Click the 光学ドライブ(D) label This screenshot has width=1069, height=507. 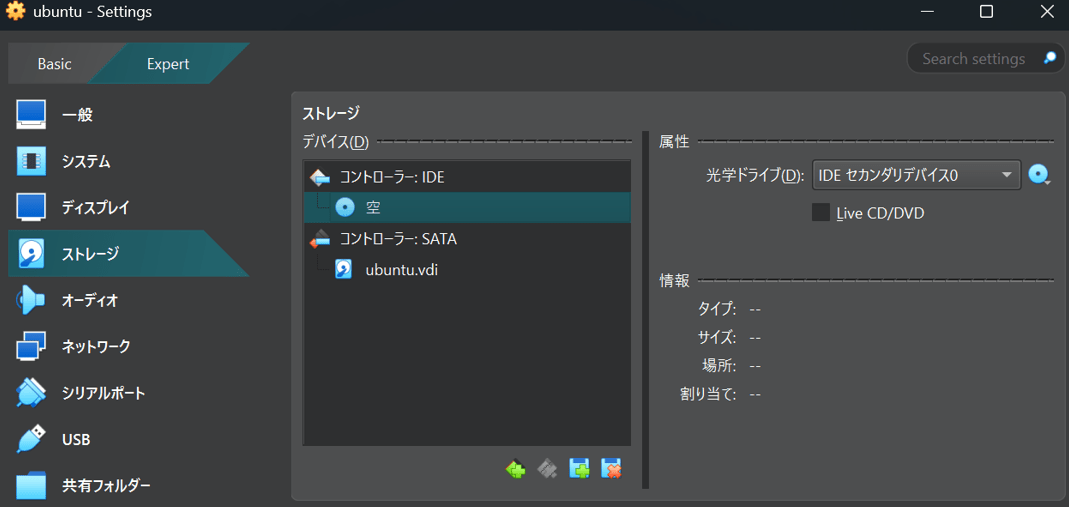click(754, 176)
